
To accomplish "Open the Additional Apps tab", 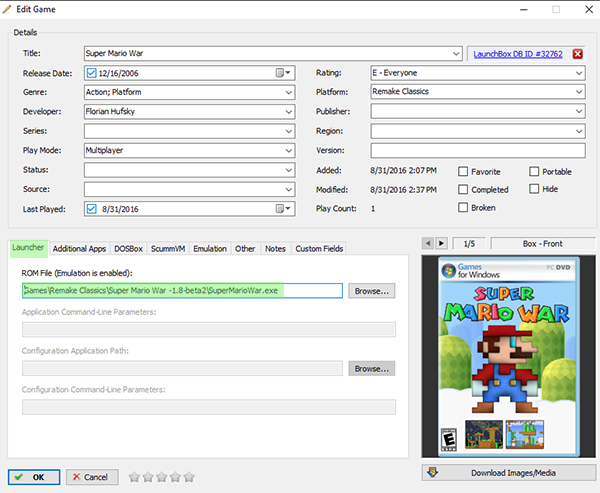I will (x=79, y=249).
